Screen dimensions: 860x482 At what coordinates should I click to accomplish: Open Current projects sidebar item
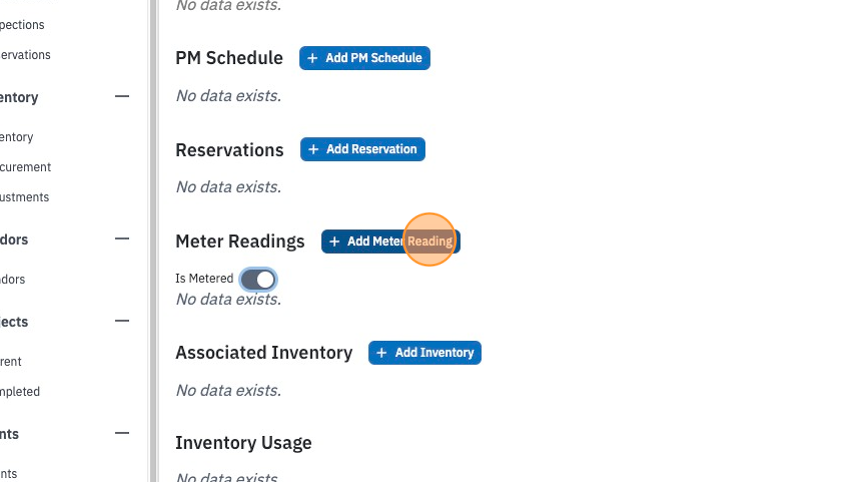[x=10, y=362]
